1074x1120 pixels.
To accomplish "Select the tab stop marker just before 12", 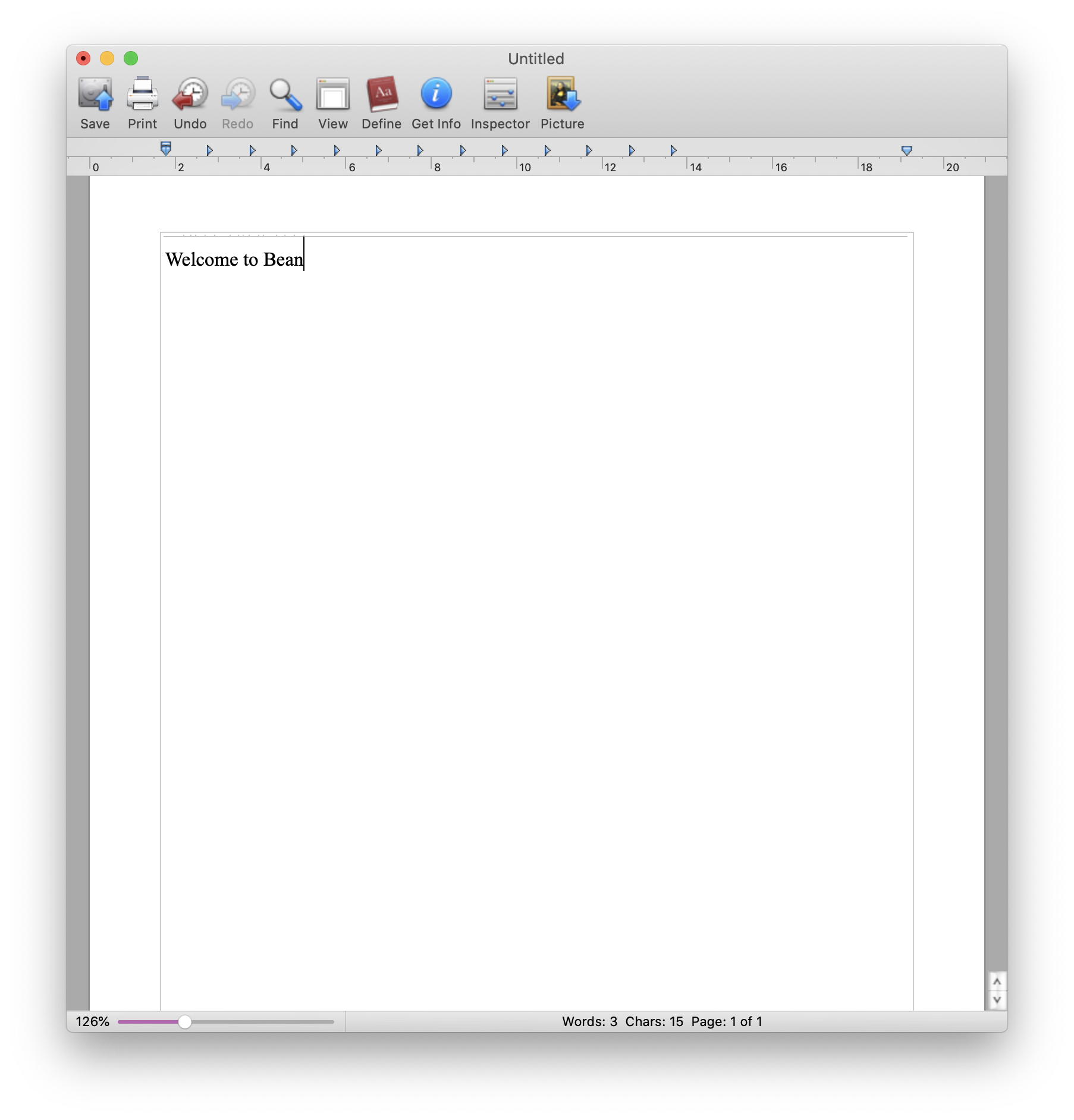I will pyautogui.click(x=589, y=150).
